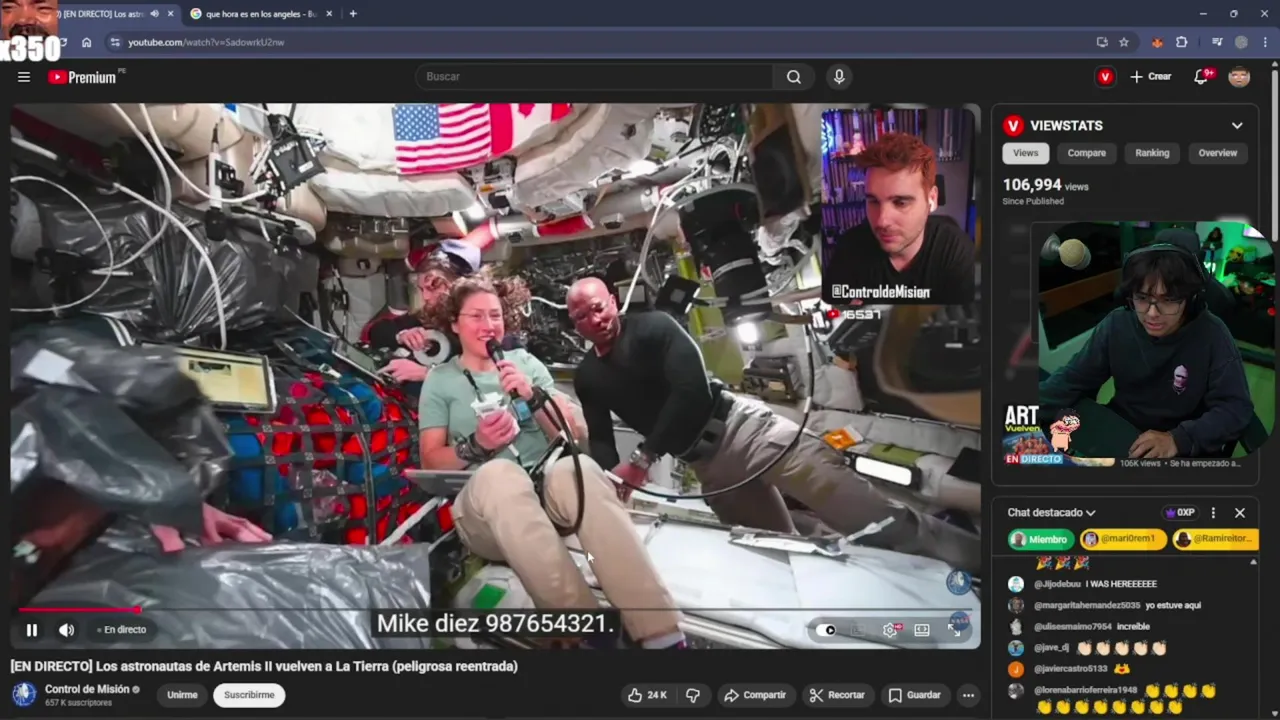Click the video title text
Screen dimensions: 1280x720
tap(264, 666)
